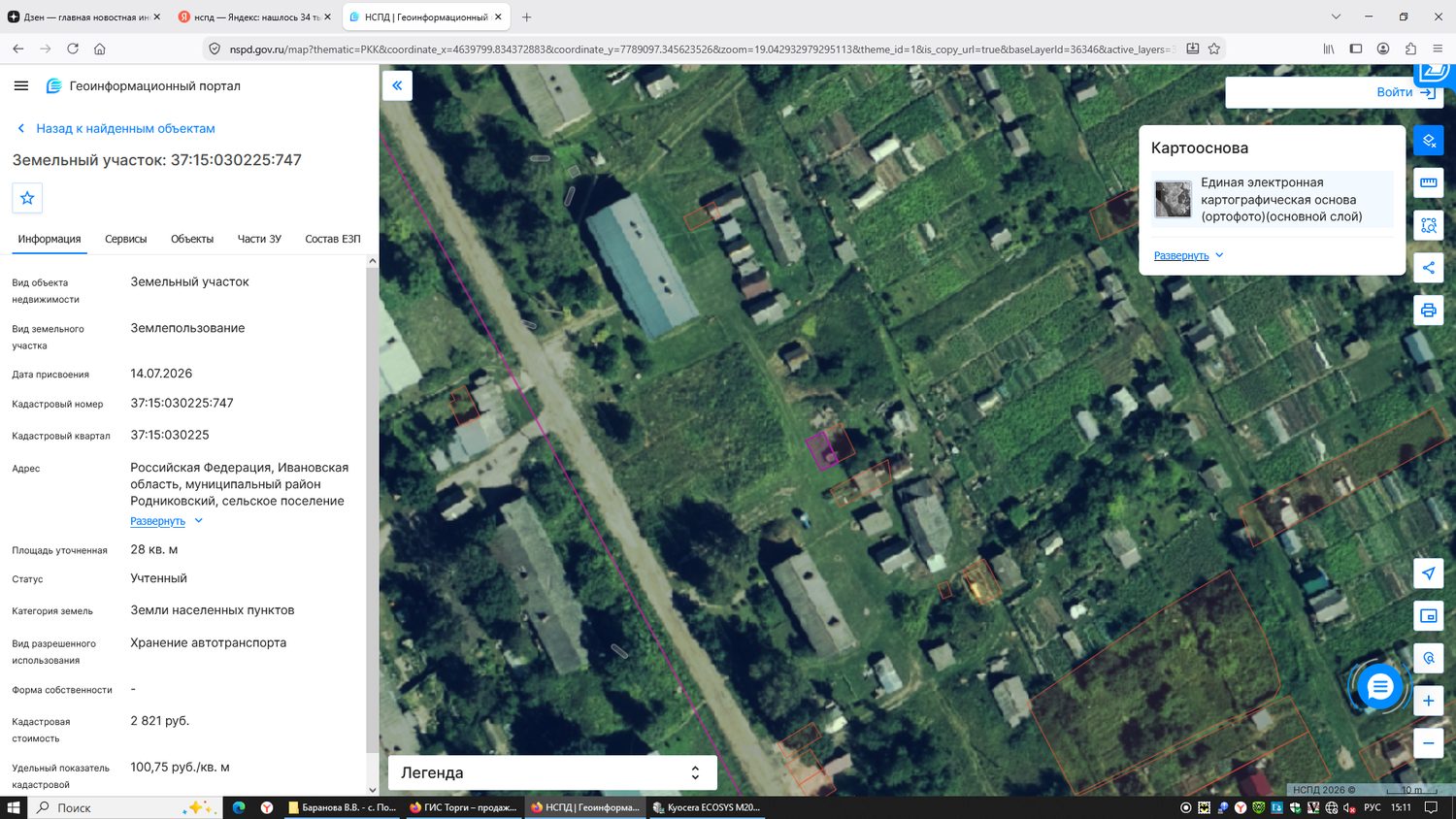Print the map with printer icon
Screen dimensions: 1456x819
point(1429,311)
